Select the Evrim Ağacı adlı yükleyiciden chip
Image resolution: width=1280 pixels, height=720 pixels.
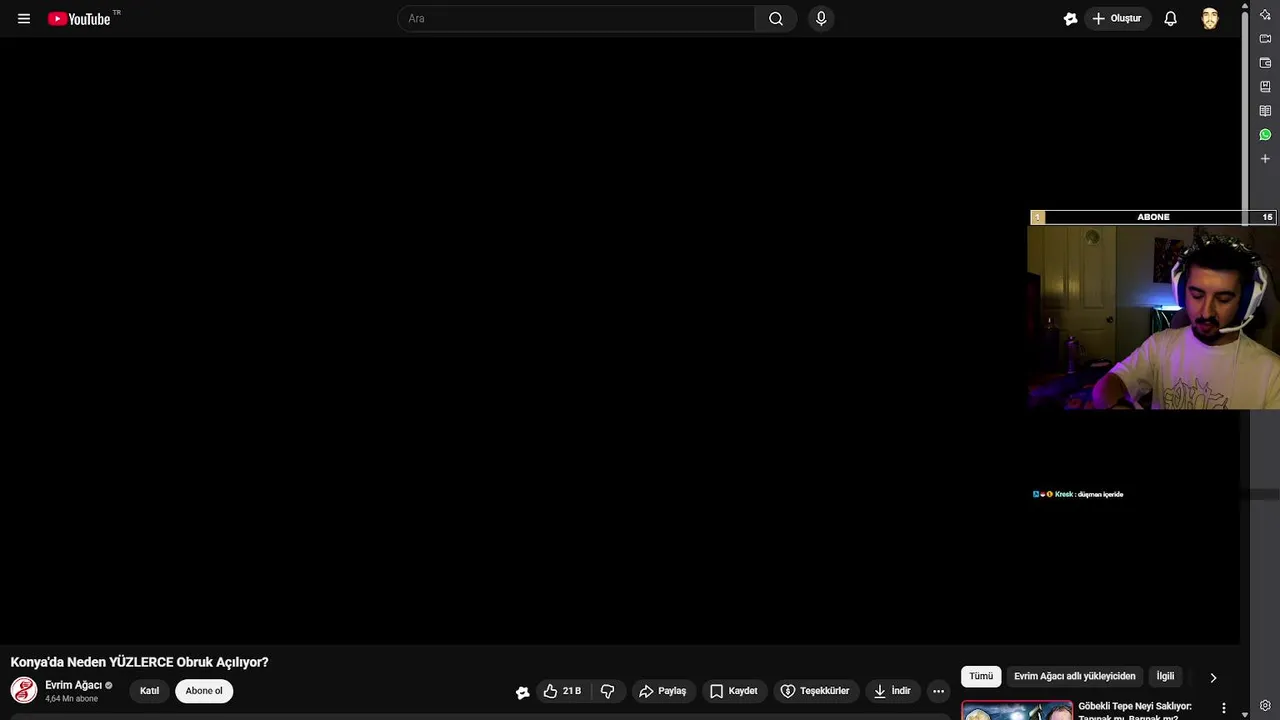1075,677
